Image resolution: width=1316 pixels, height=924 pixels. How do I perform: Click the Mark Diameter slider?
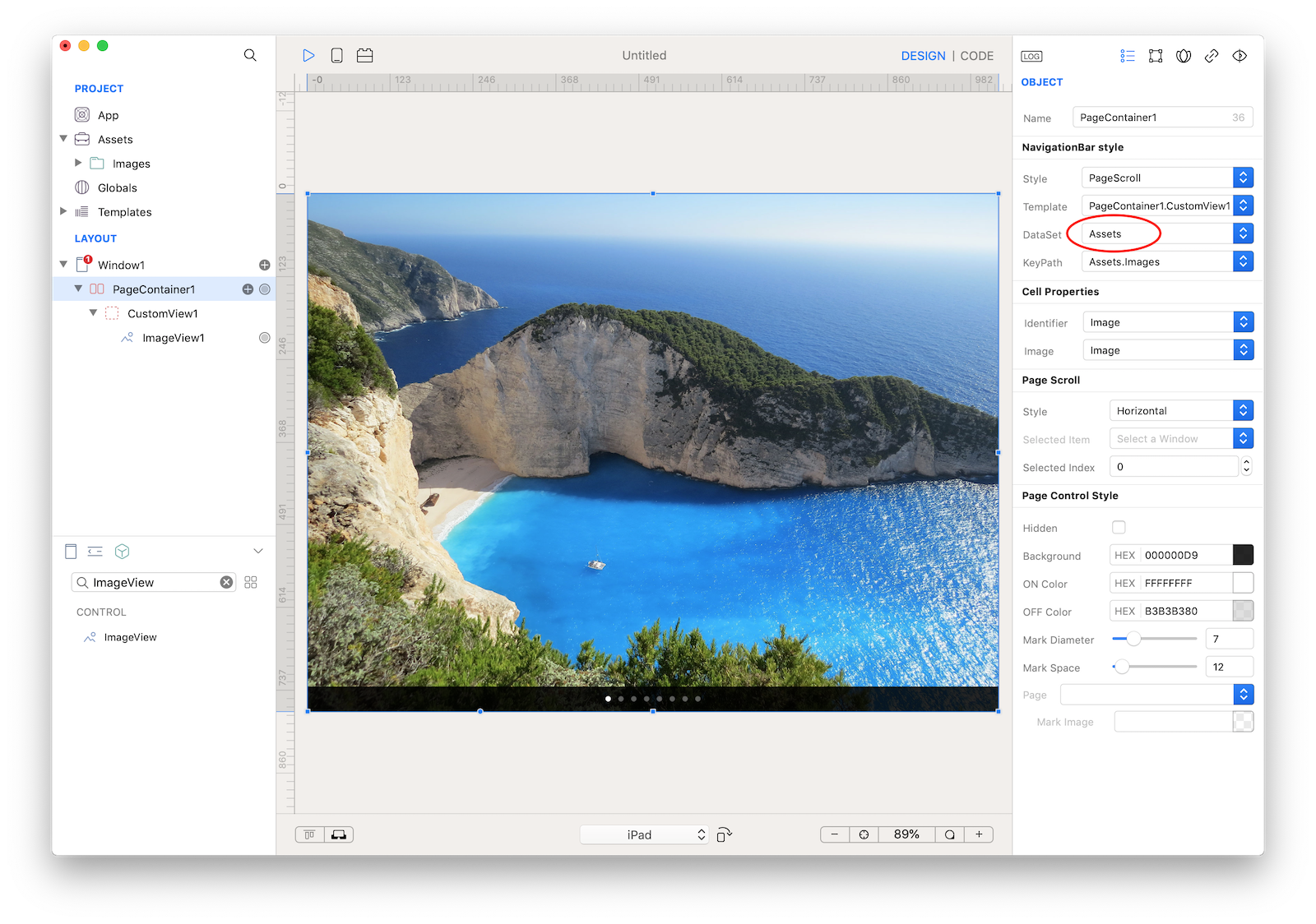tap(1154, 639)
